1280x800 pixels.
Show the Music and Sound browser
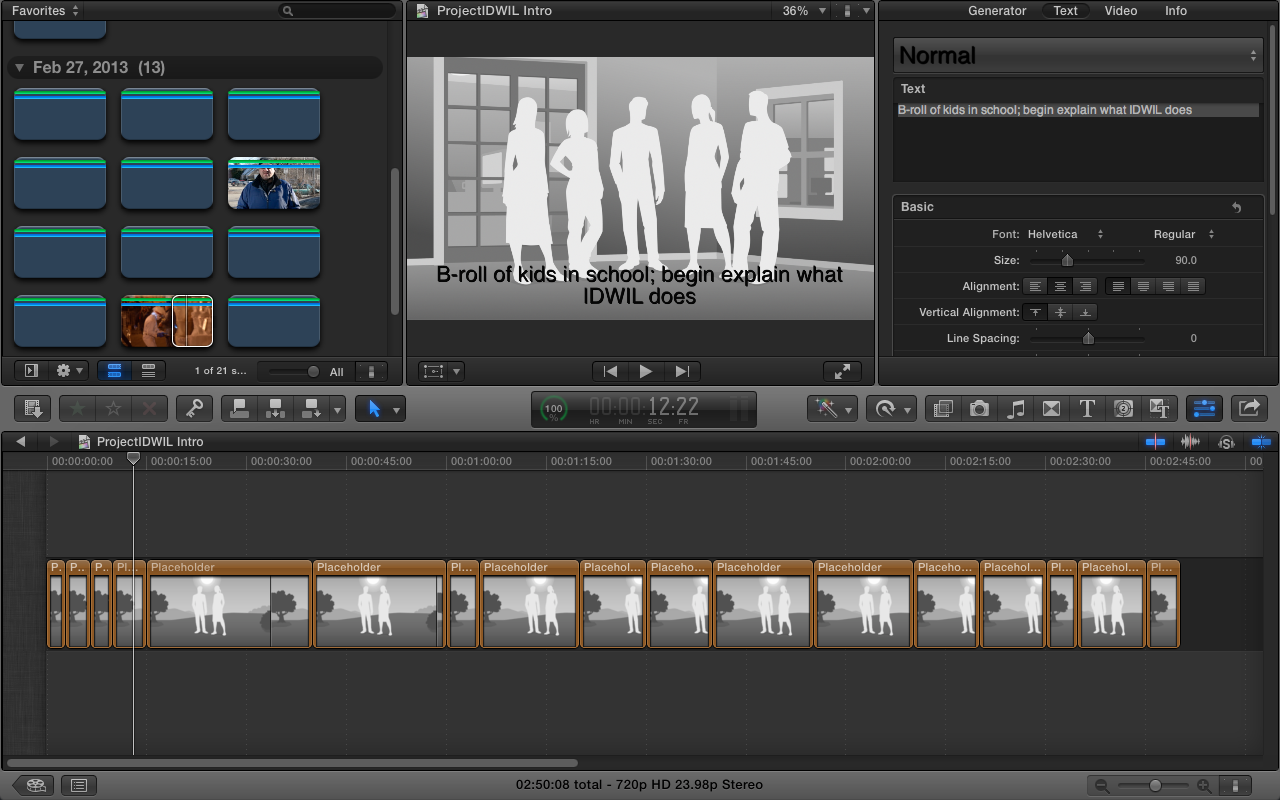1016,408
